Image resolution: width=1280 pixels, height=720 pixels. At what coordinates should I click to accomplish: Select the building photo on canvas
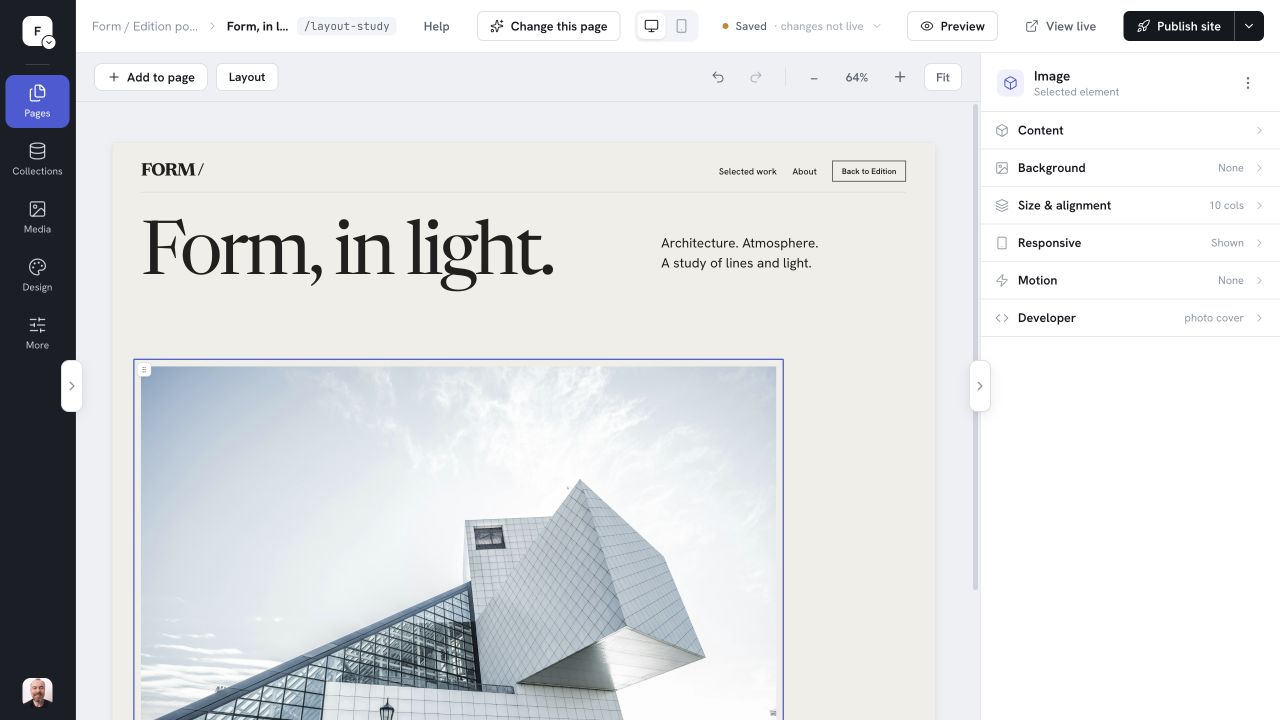pos(458,540)
